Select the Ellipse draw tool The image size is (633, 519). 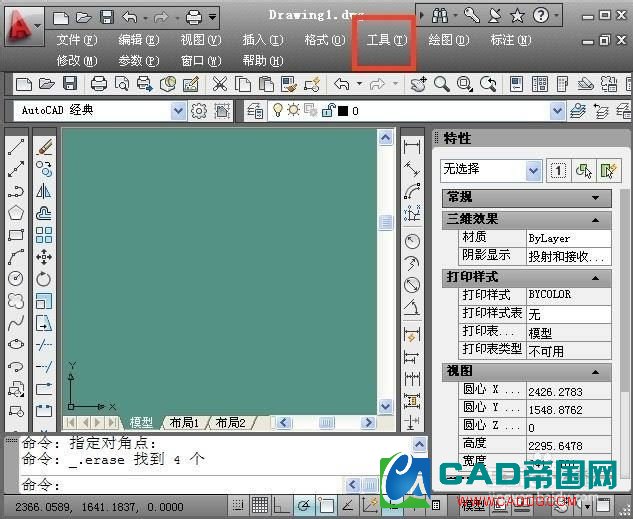point(16,344)
